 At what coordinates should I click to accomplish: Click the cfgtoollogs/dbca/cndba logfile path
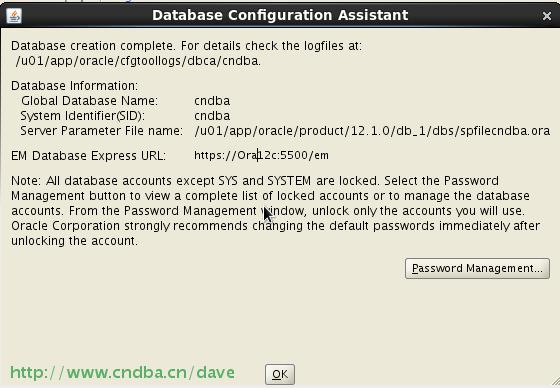pyautogui.click(x=138, y=61)
